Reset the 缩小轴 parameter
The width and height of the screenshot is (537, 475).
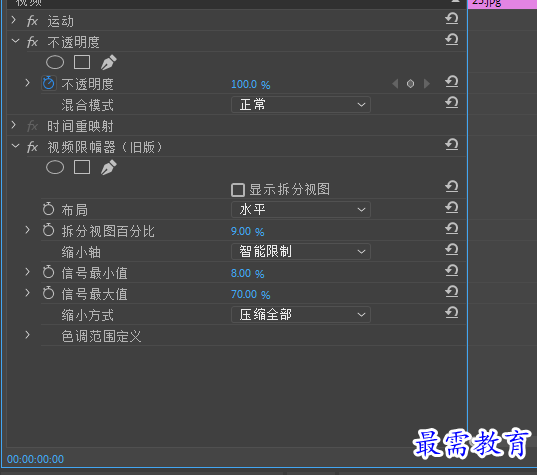coord(452,250)
